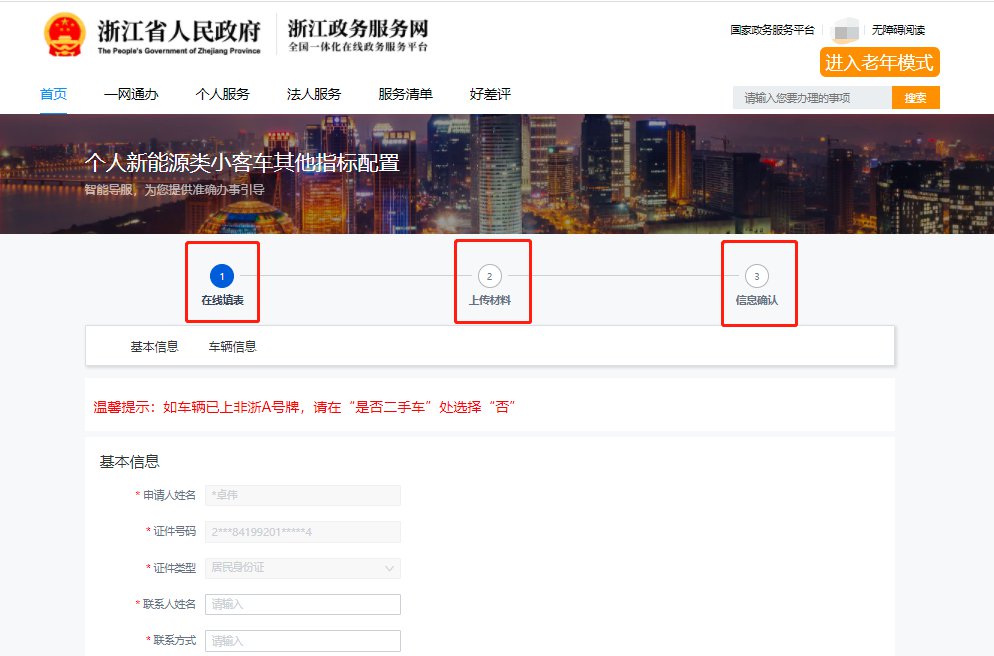Image resolution: width=994 pixels, height=656 pixels.
Task: Go to the 首页 navigation tab
Action: [x=53, y=95]
